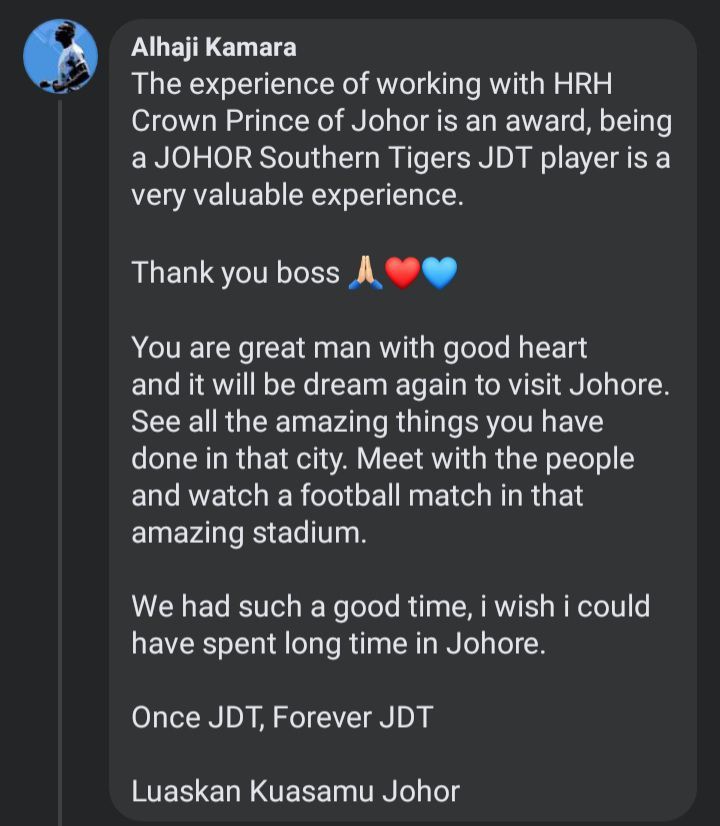The image size is (720, 826).
Task: Click the Alhaji Kamara commenter name
Action: coord(213,48)
